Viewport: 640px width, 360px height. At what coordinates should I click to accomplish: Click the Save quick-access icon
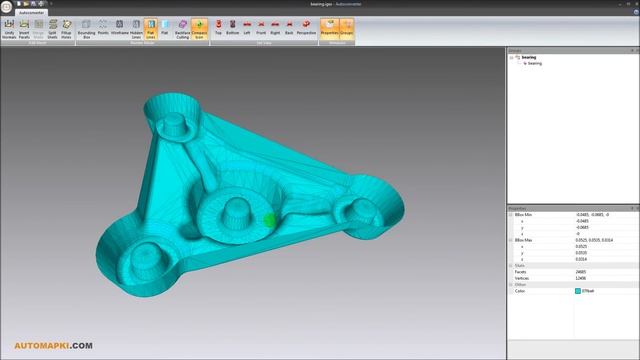point(33,4)
